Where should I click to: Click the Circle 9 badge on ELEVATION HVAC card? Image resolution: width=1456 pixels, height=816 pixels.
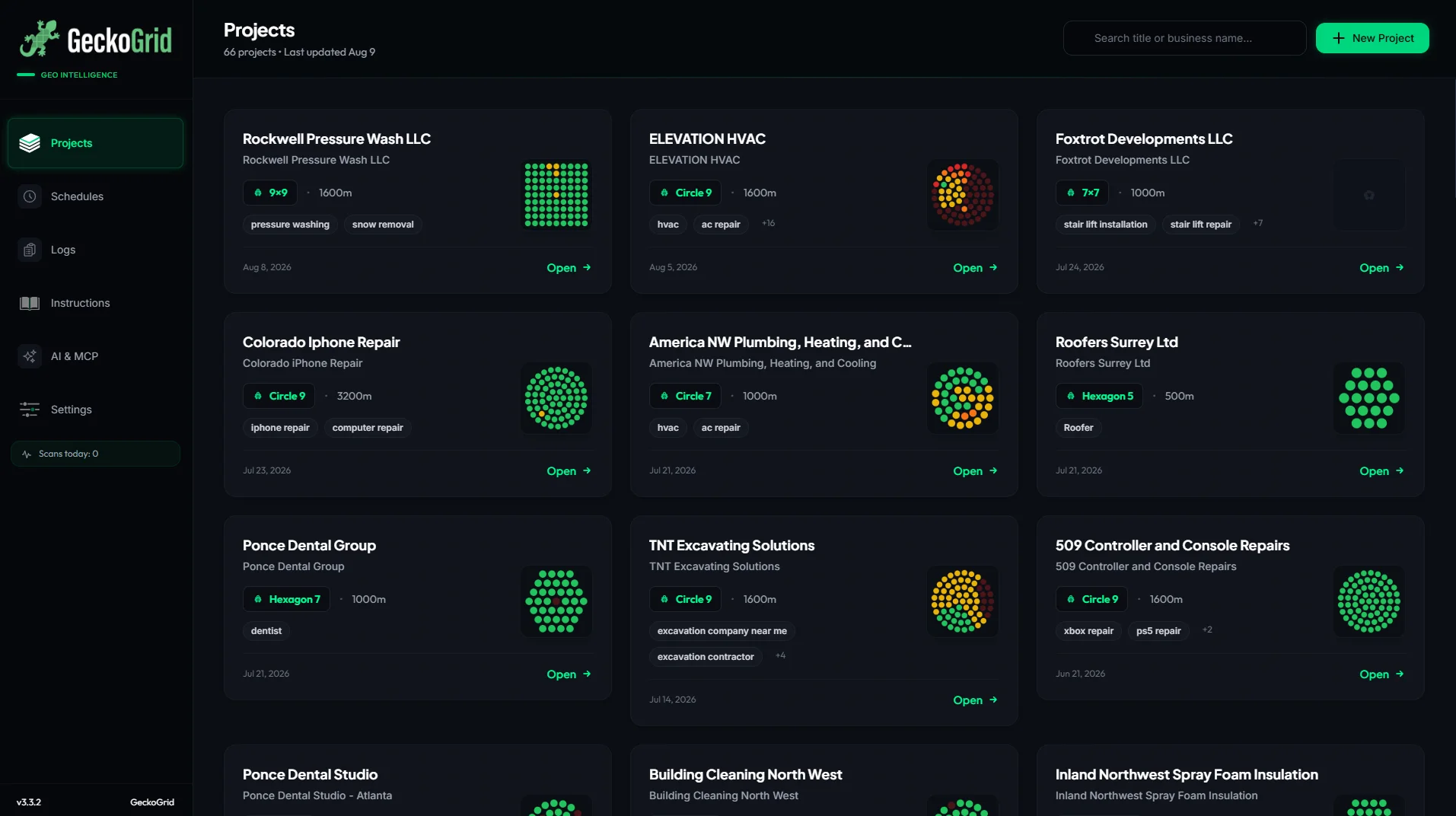(x=685, y=193)
